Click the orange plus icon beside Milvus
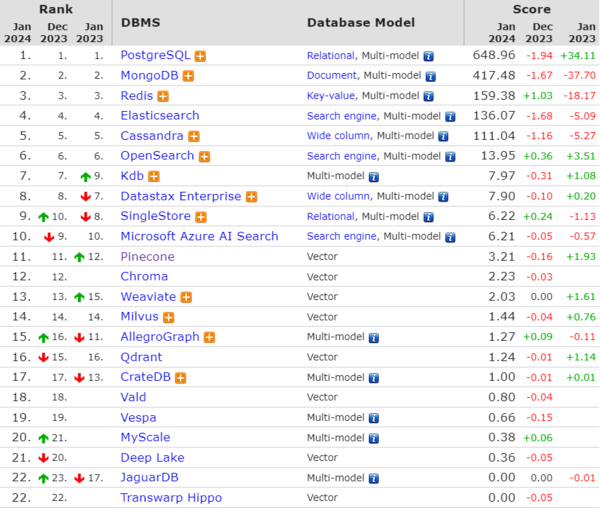Screen dimensions: 600x508 tap(168, 317)
